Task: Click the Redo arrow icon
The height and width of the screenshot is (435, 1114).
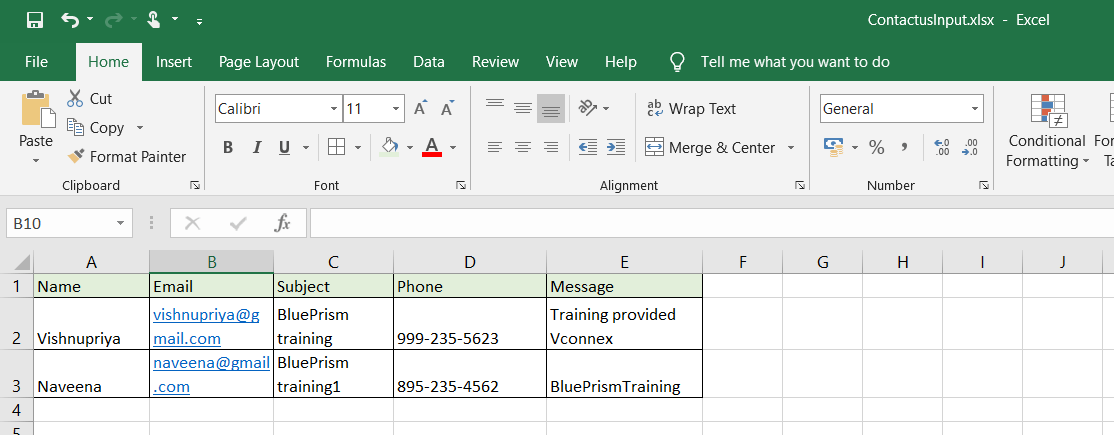Action: pos(112,20)
